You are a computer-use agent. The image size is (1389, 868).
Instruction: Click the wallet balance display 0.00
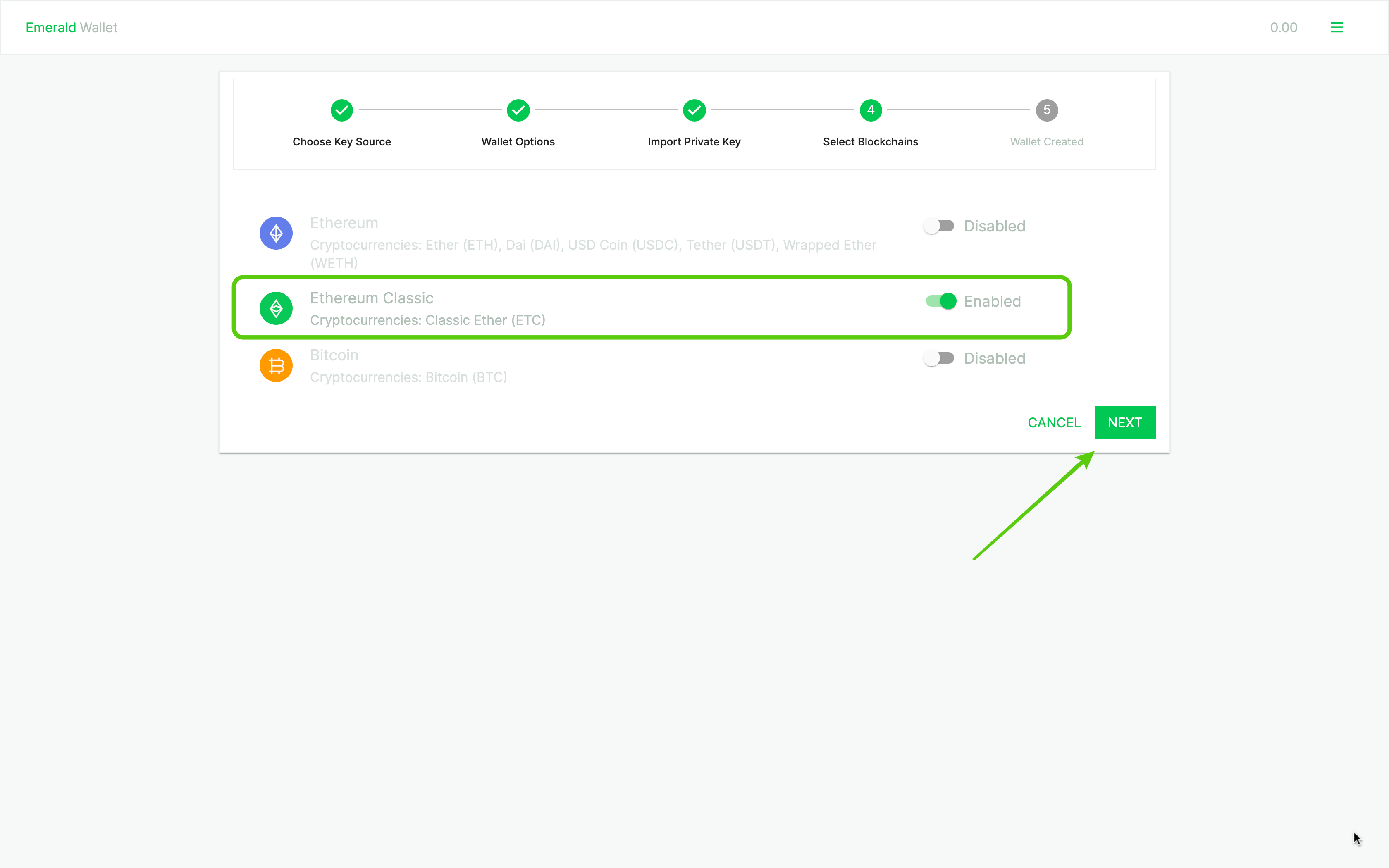(x=1284, y=27)
